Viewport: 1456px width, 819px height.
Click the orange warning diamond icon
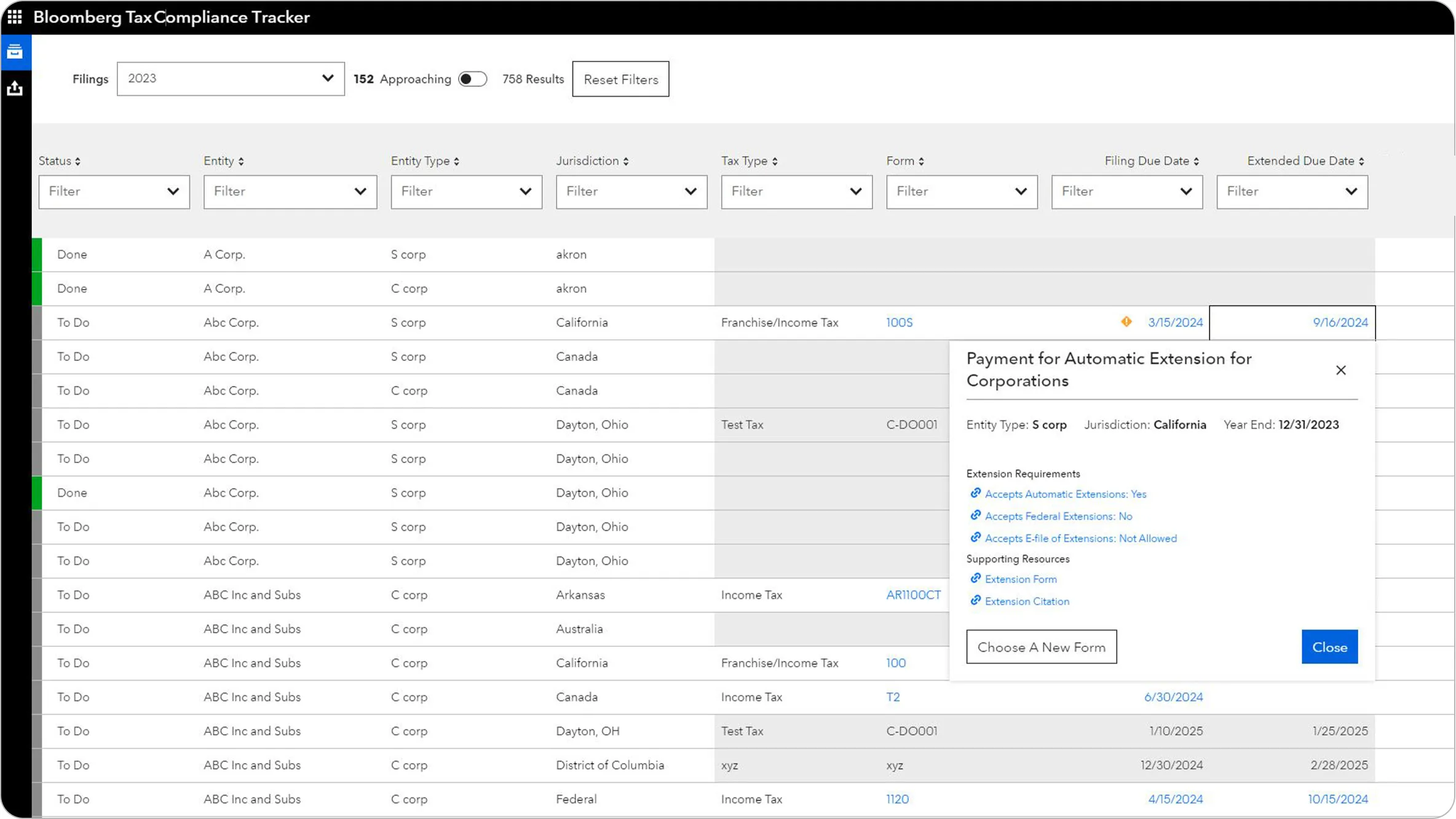point(1126,322)
